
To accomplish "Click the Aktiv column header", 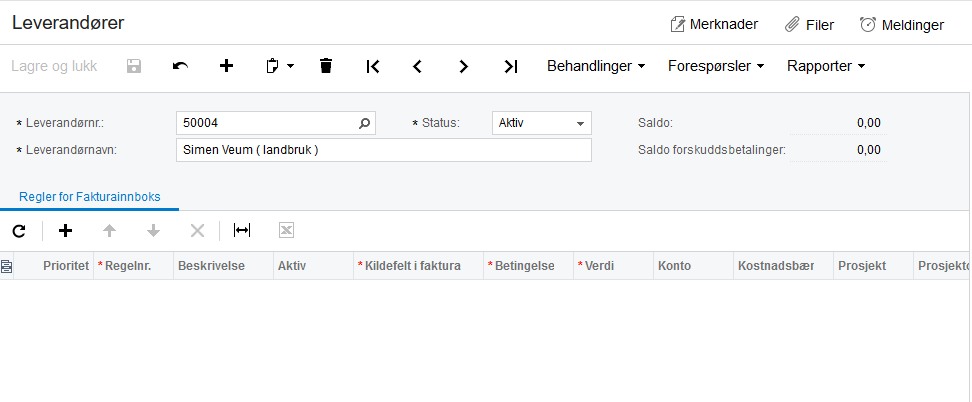I will (x=313, y=266).
